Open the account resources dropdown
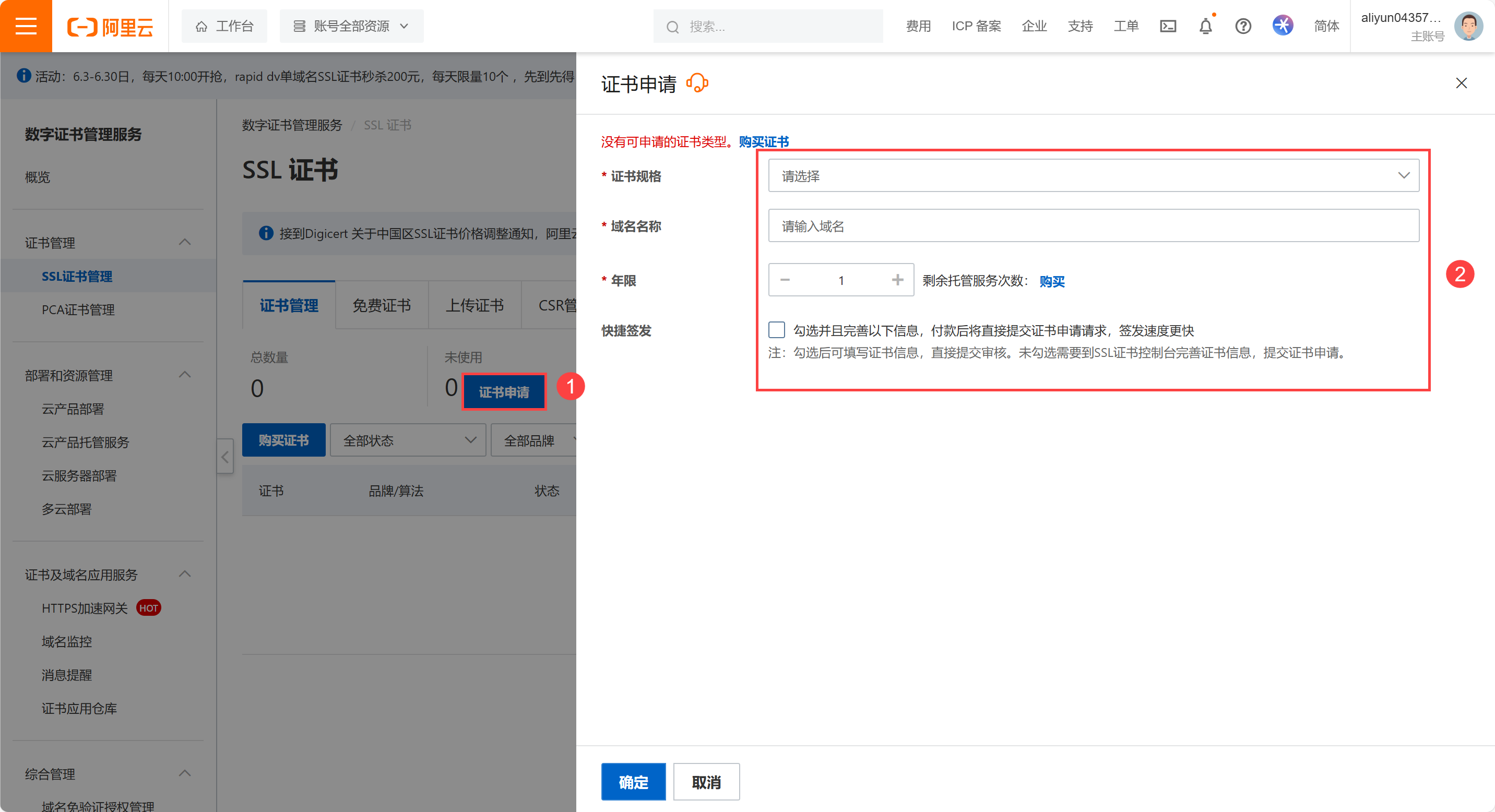The height and width of the screenshot is (812, 1495). pyautogui.click(x=352, y=26)
